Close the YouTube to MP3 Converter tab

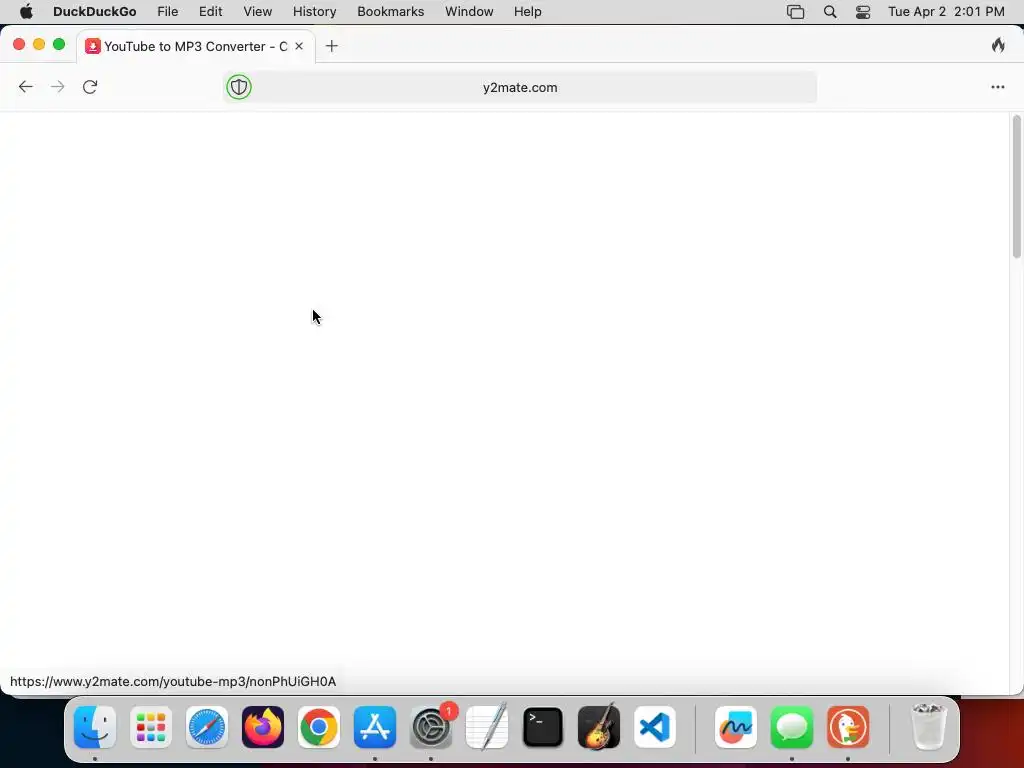[x=298, y=46]
